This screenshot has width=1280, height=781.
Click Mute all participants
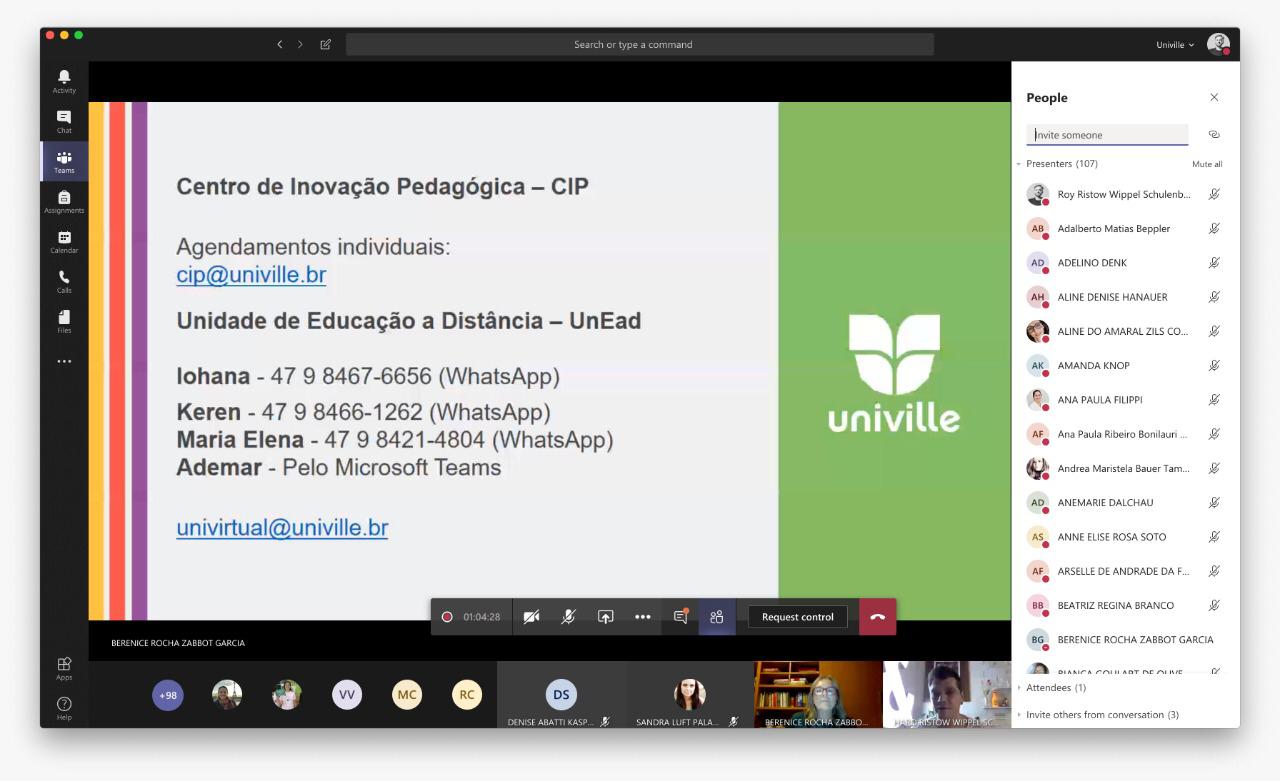1207,164
